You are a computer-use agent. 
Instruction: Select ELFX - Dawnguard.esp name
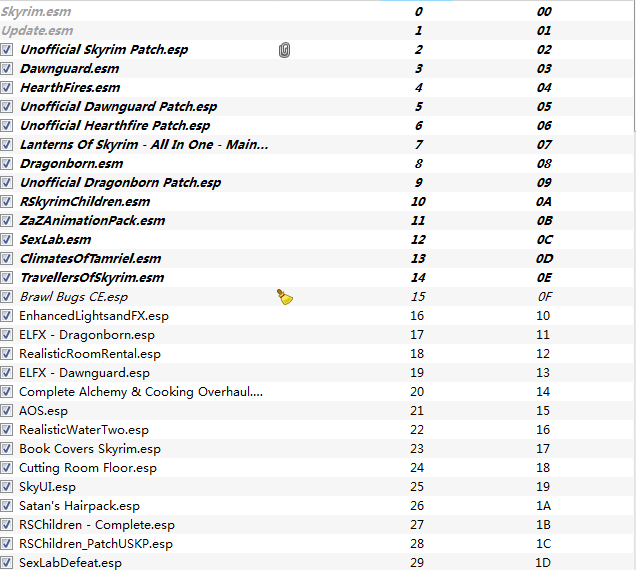pyautogui.click(x=84, y=373)
